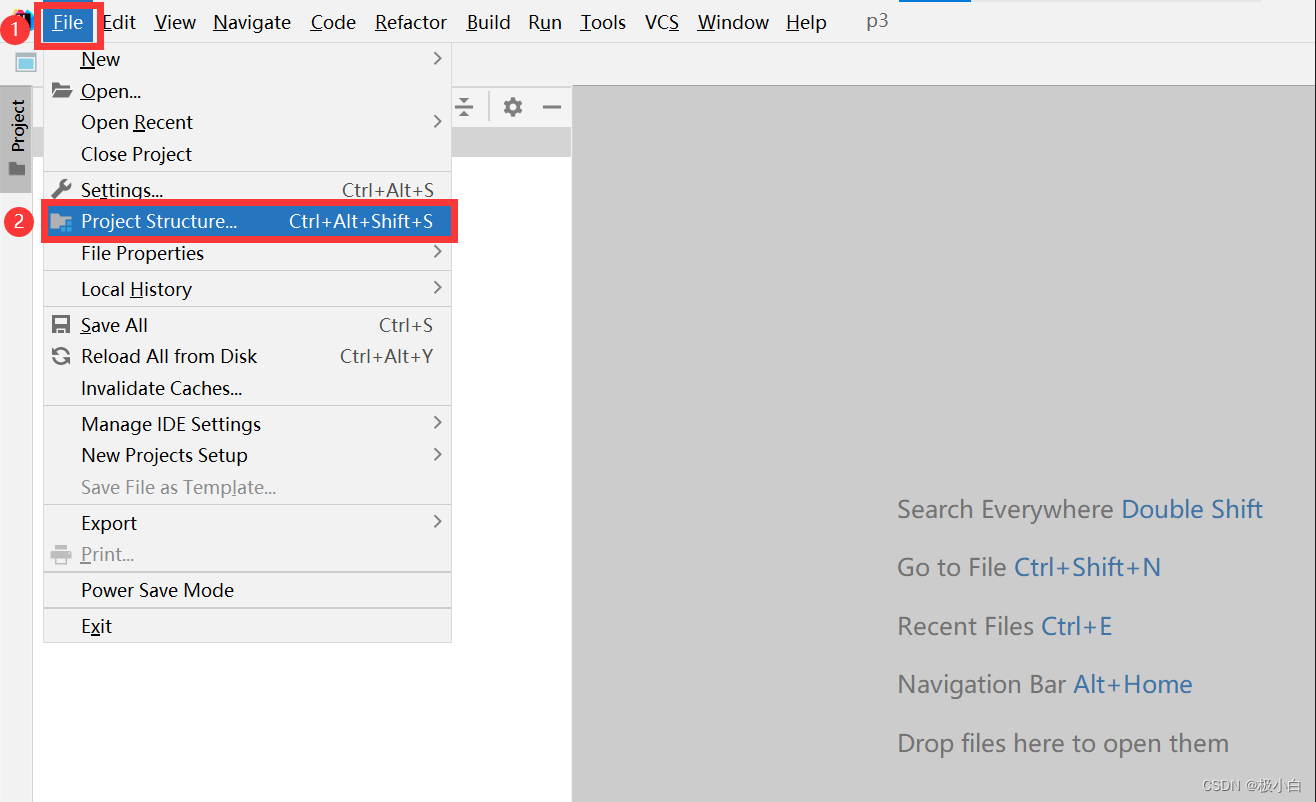Screen dimensions: 1316x802
Task: Open the Refactor menu
Action: pyautogui.click(x=411, y=22)
